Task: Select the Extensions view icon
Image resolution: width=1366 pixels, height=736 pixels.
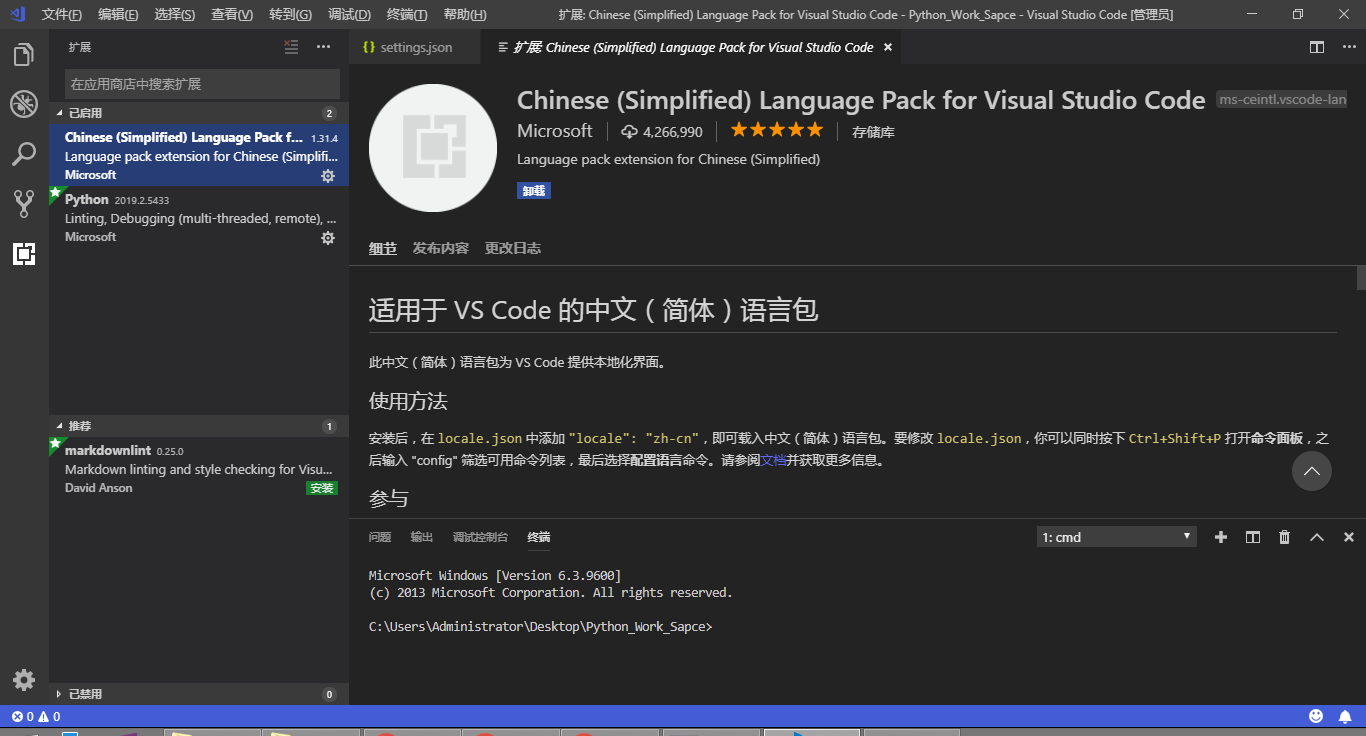Action: (24, 254)
